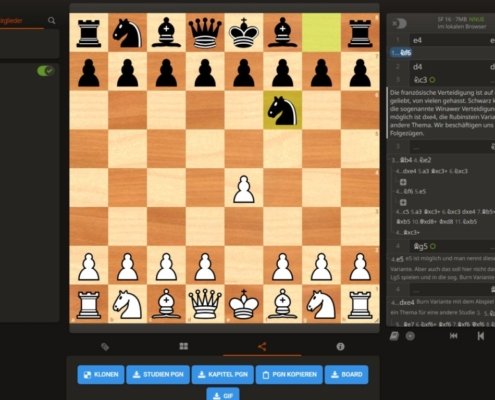Open the opening explorer book icon
495x400 pixels.
(x=394, y=336)
